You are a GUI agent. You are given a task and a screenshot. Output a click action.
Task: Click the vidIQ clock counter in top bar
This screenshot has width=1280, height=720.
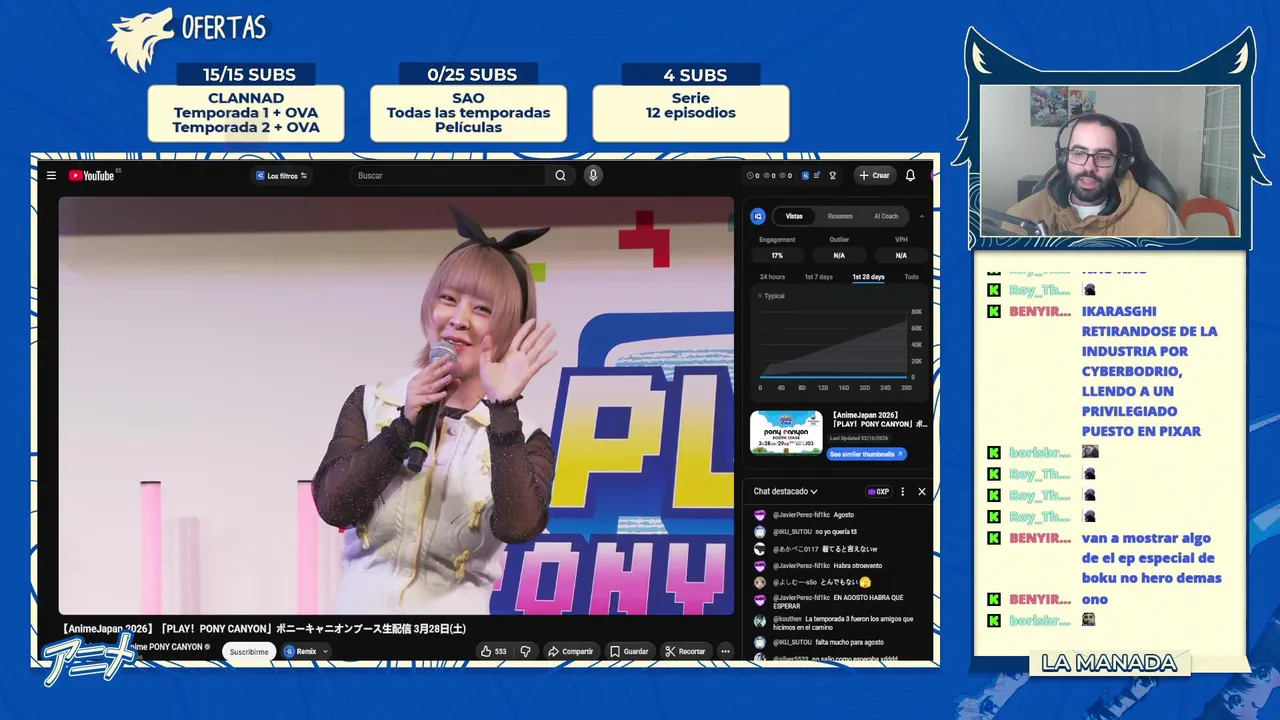(753, 176)
